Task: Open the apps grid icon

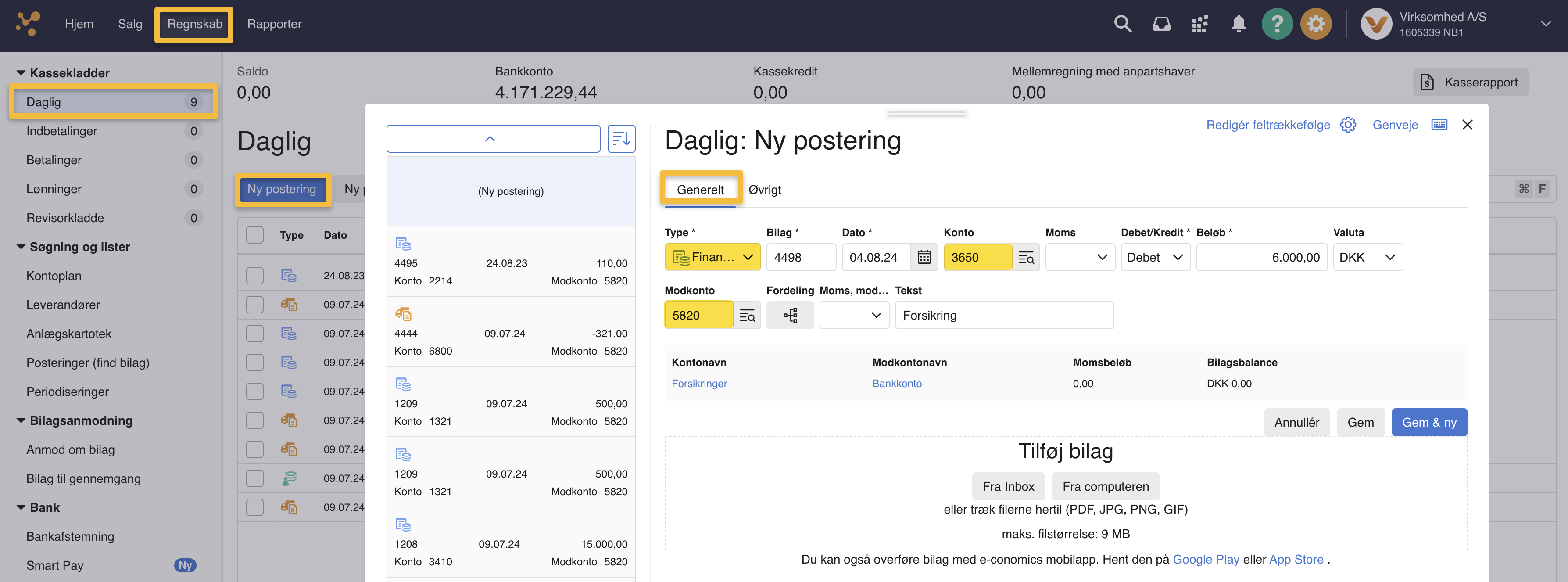Action: (1200, 24)
